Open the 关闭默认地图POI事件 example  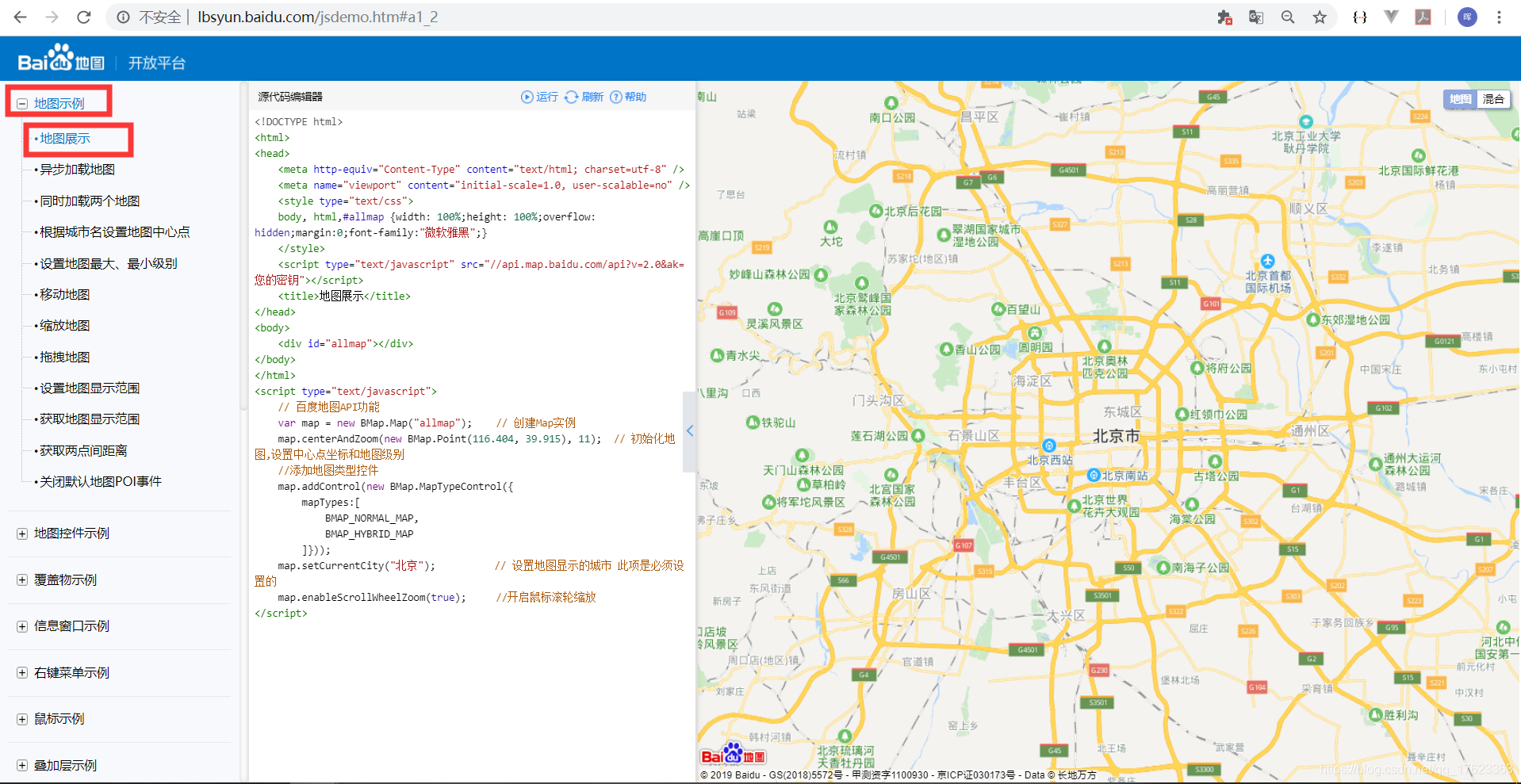pos(100,481)
